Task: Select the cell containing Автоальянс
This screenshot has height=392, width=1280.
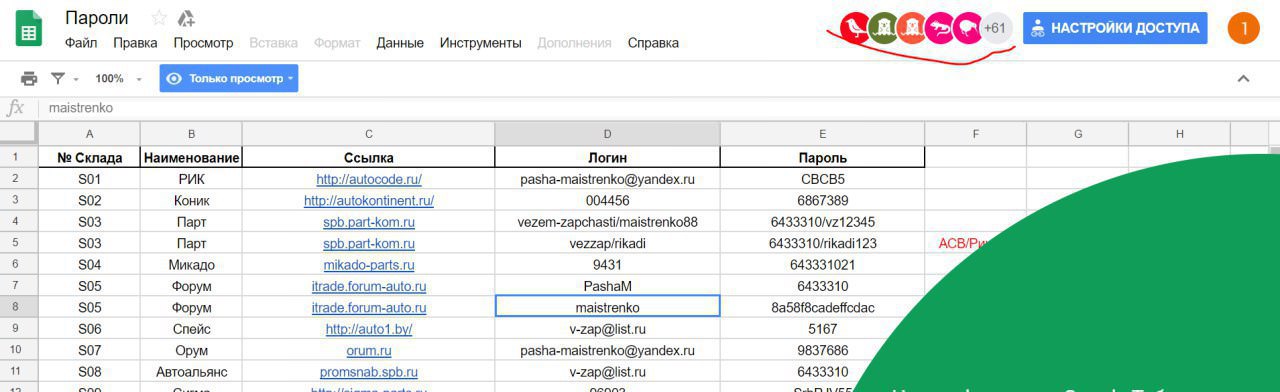Action: 191,372
